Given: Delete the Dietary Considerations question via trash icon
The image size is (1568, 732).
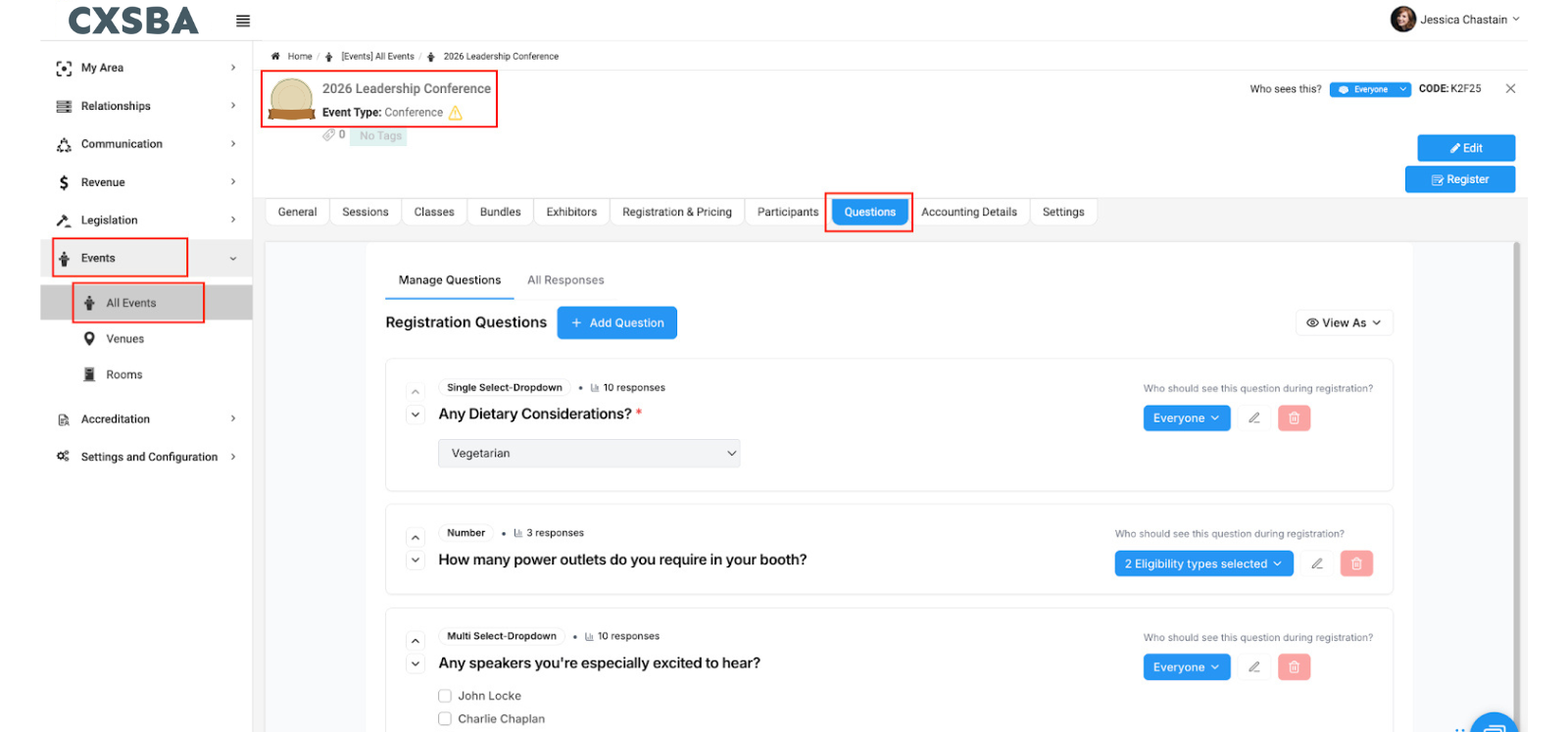Looking at the screenshot, I should click(1294, 418).
